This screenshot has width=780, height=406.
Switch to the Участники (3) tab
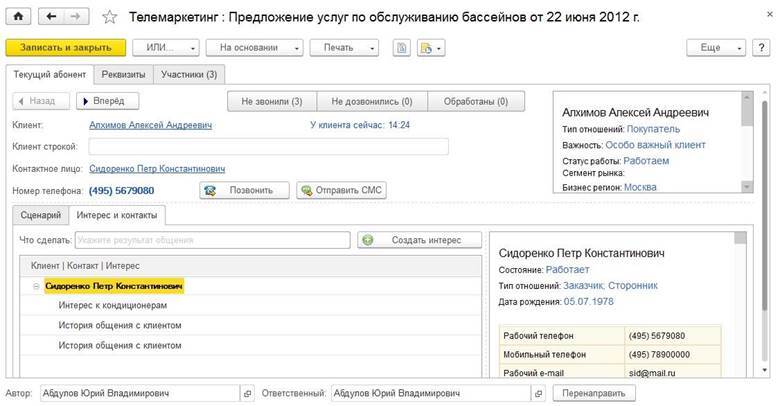point(189,75)
